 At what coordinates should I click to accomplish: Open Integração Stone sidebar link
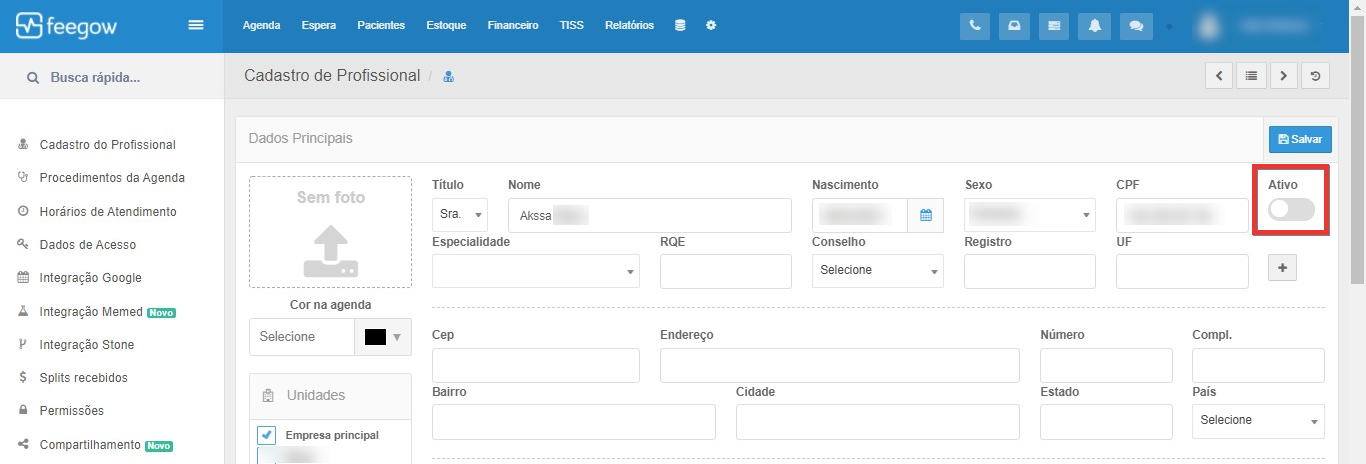tap(87, 345)
